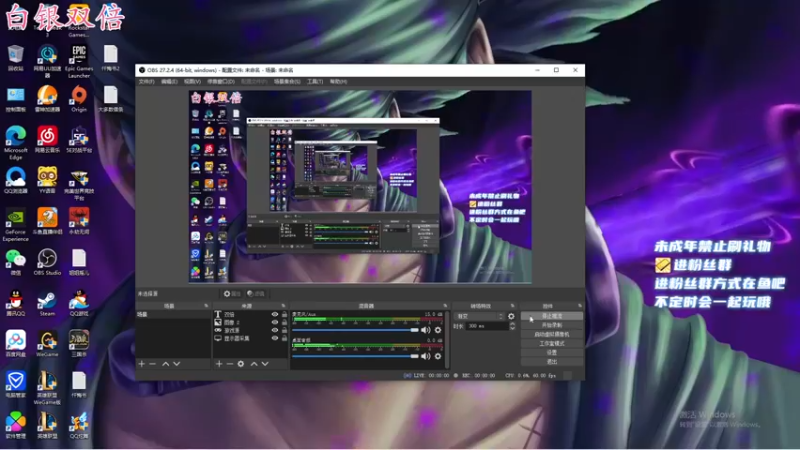Open the 编辑(E) menu in OBS
This screenshot has height=450, width=800.
[169, 82]
